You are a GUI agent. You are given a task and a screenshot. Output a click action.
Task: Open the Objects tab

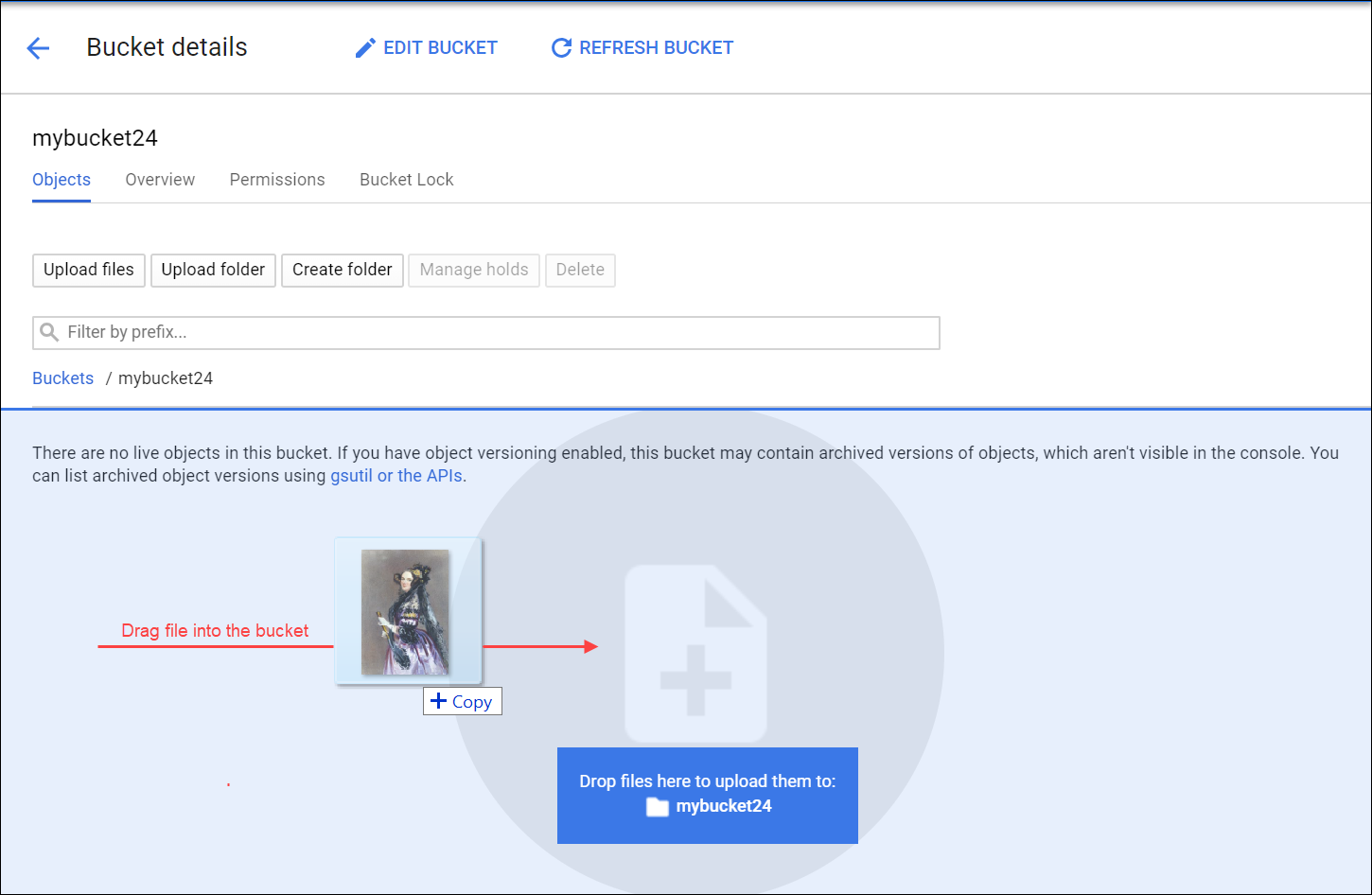[62, 180]
